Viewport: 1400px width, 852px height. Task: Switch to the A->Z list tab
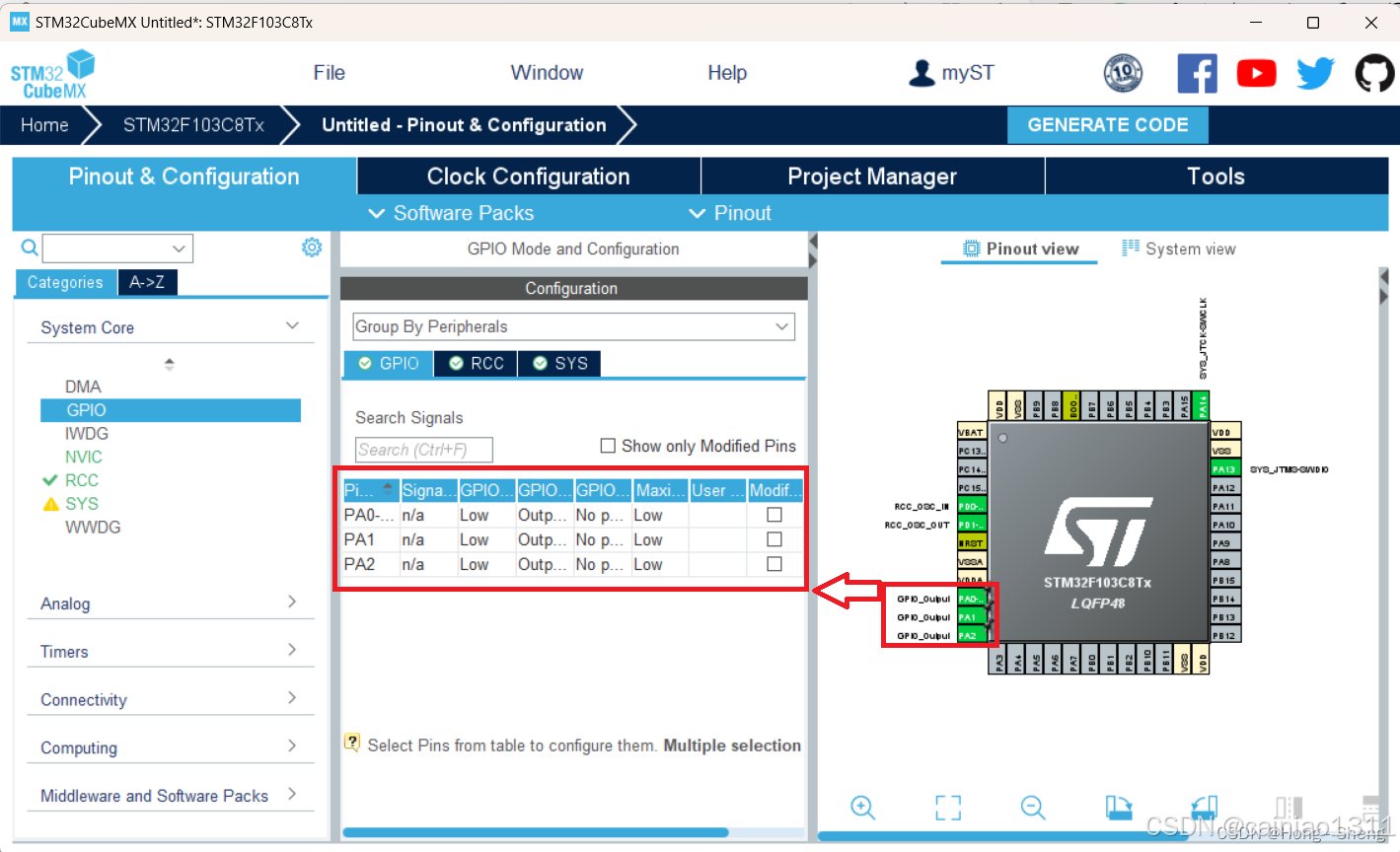[x=147, y=282]
